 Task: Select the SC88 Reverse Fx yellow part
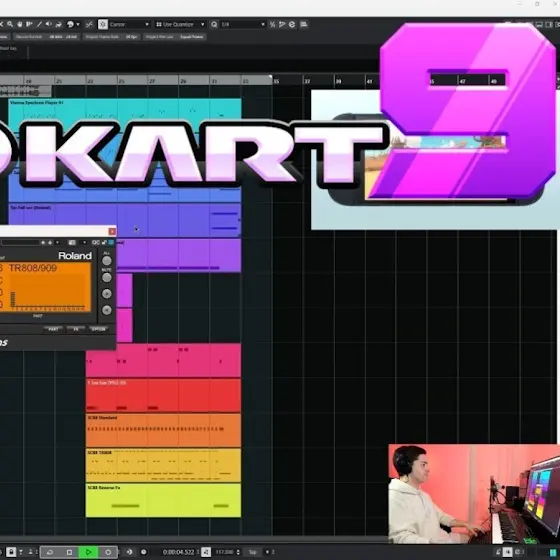tap(163, 500)
